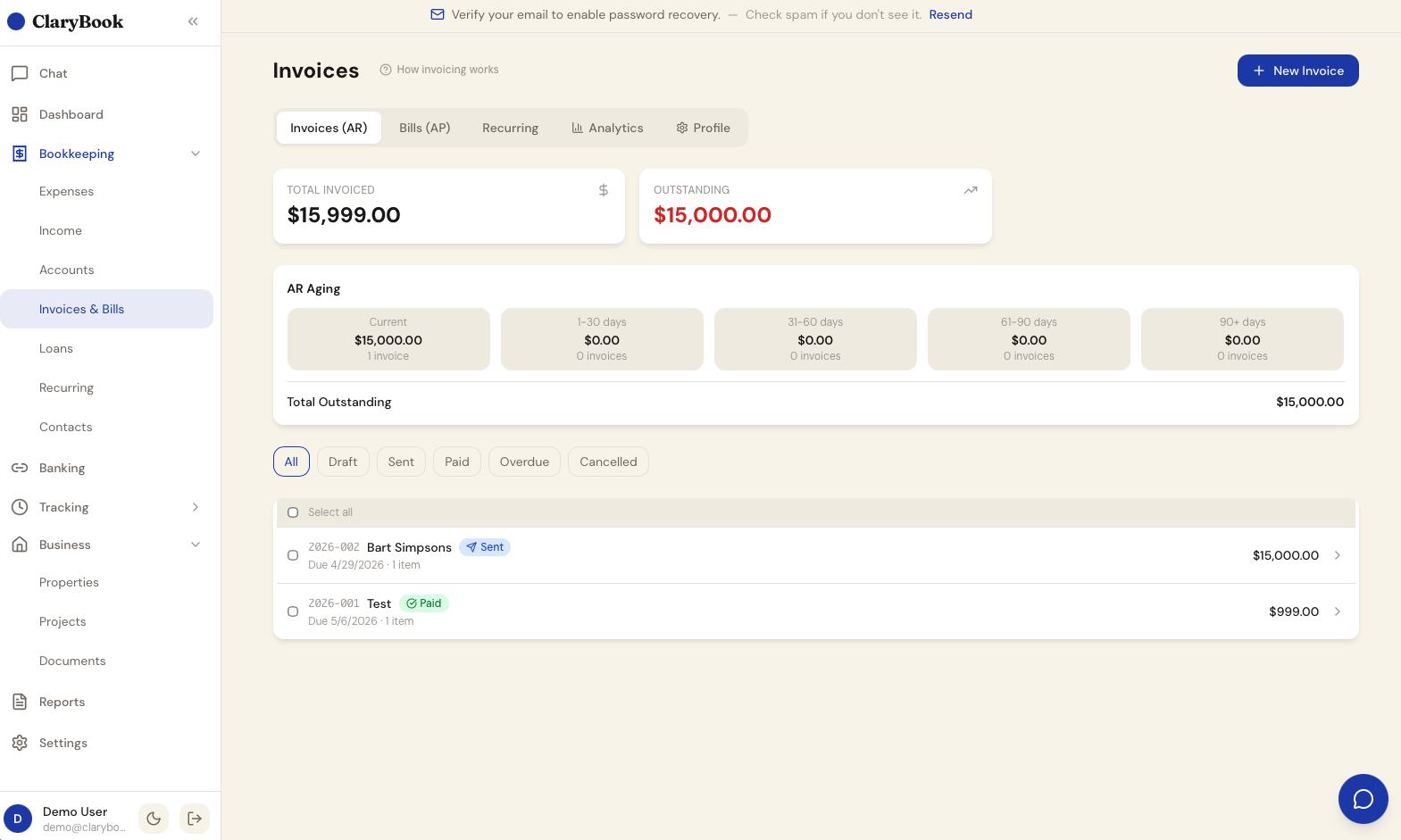This screenshot has width=1401, height=840.
Task: Open Chat from the sidebar
Action: tap(53, 73)
